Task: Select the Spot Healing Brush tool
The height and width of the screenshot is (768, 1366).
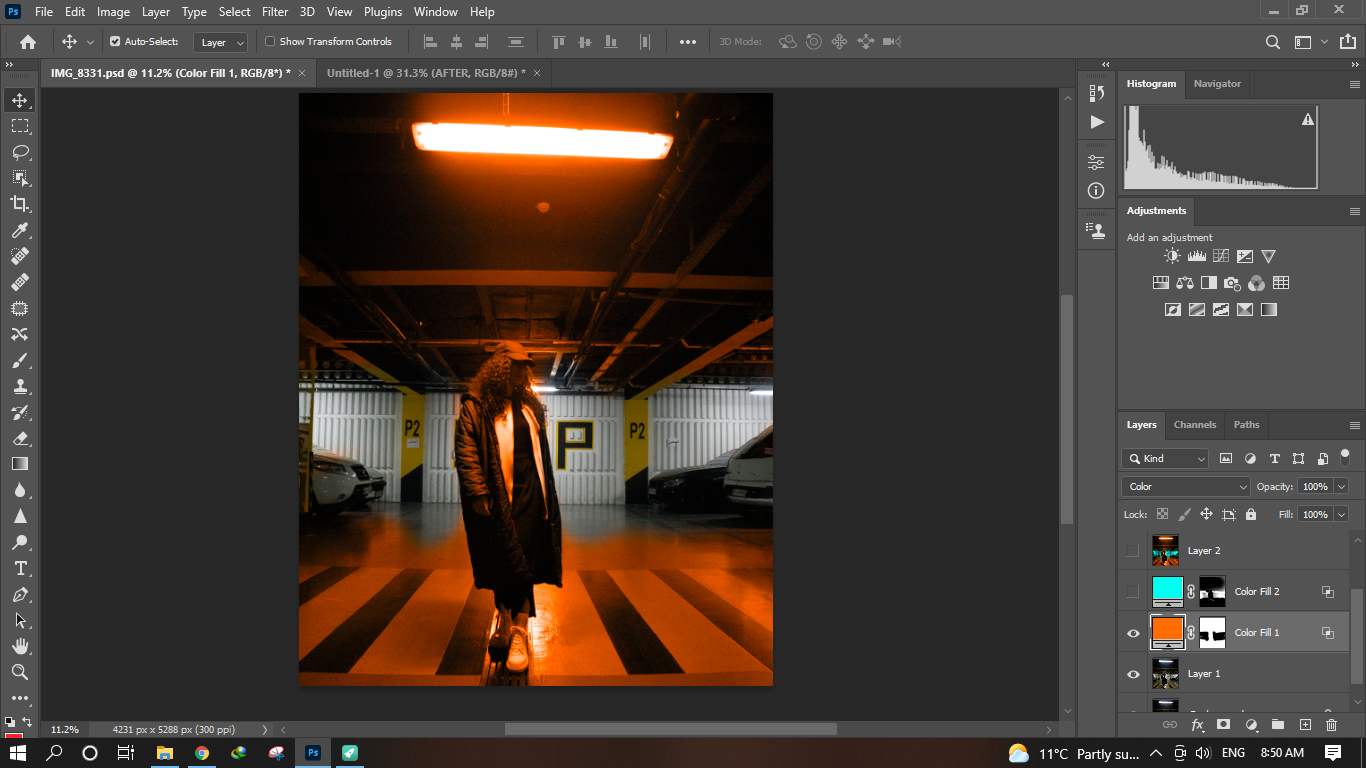Action: pos(20,256)
